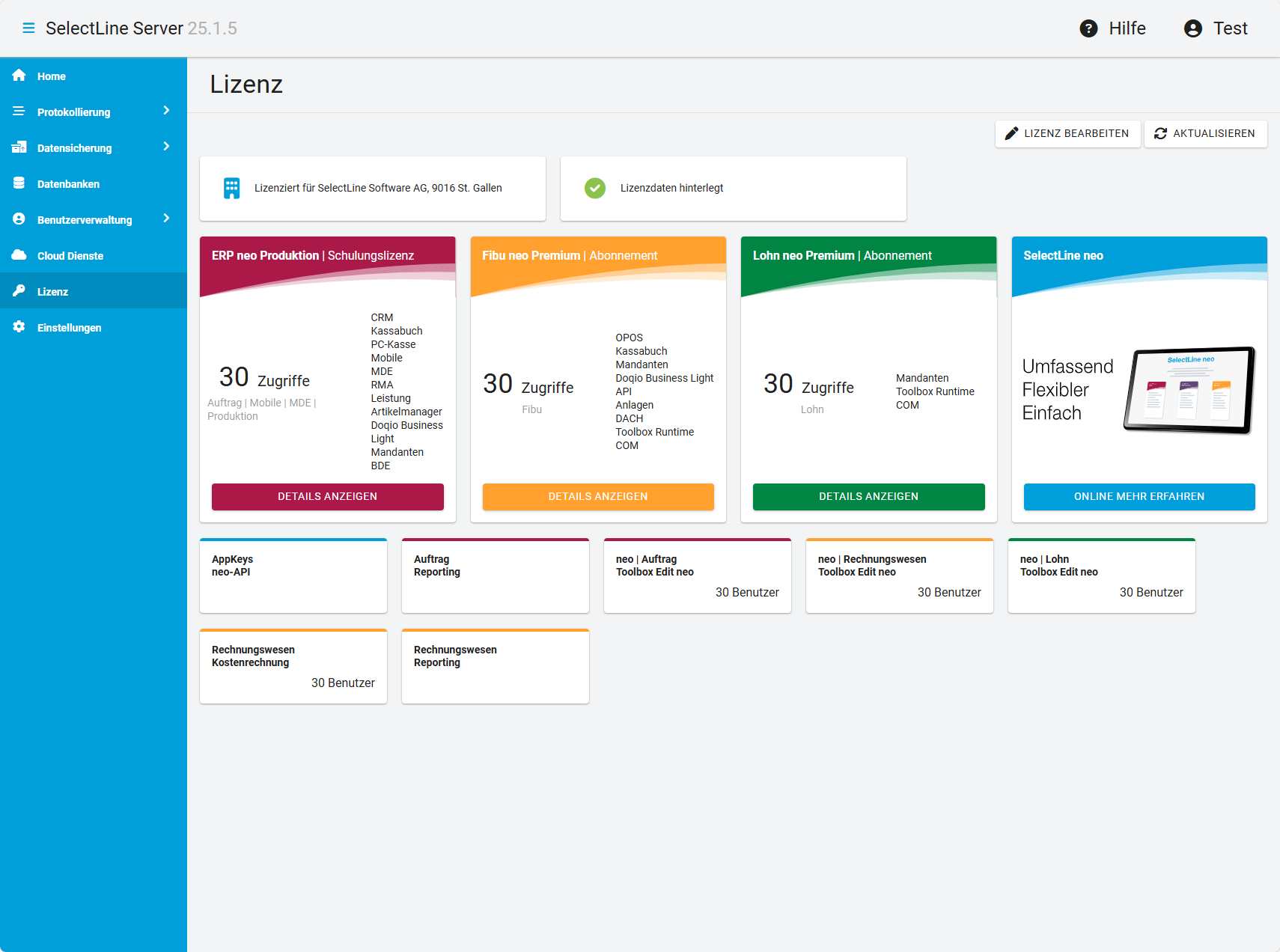Image resolution: width=1280 pixels, height=952 pixels.
Task: Click the Fibu neo Premium card header
Action: [x=598, y=266]
